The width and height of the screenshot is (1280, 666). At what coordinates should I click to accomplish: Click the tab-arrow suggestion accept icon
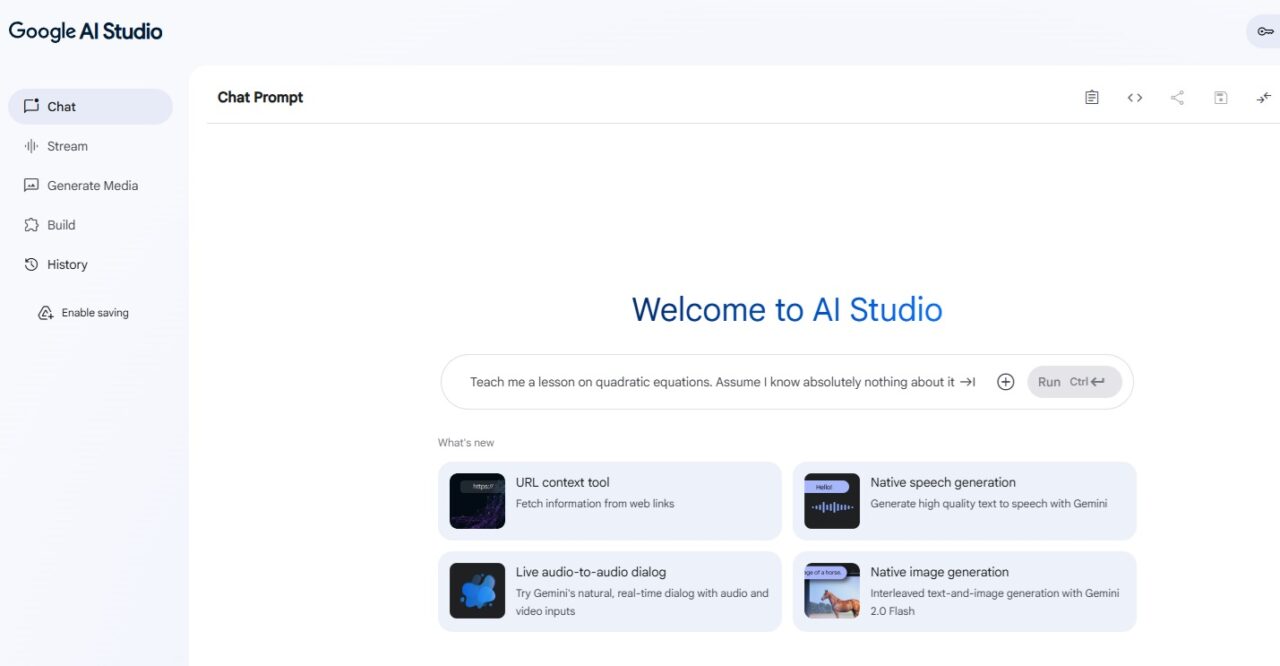tap(967, 382)
